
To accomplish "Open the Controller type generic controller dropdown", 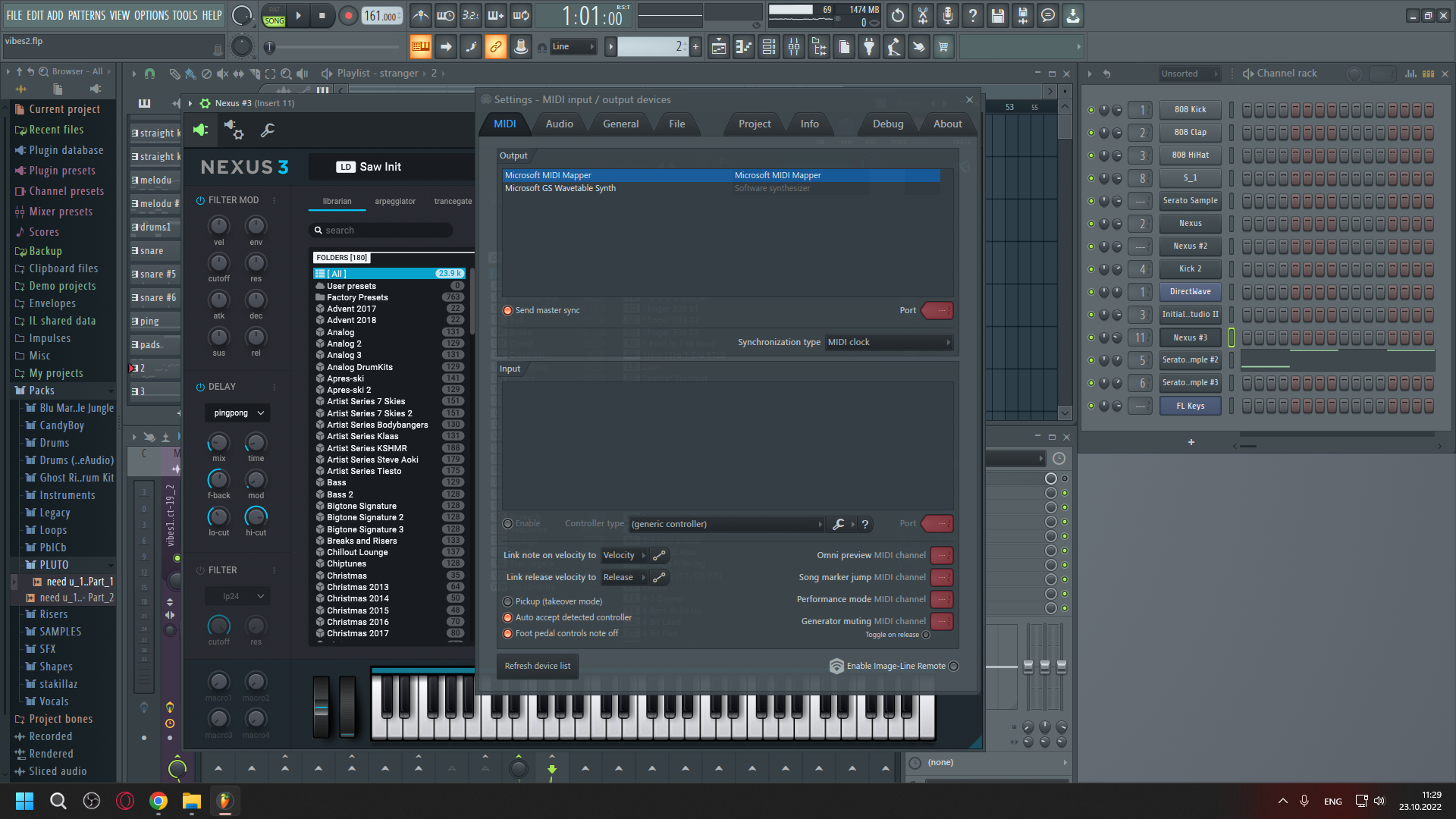I will (x=726, y=524).
